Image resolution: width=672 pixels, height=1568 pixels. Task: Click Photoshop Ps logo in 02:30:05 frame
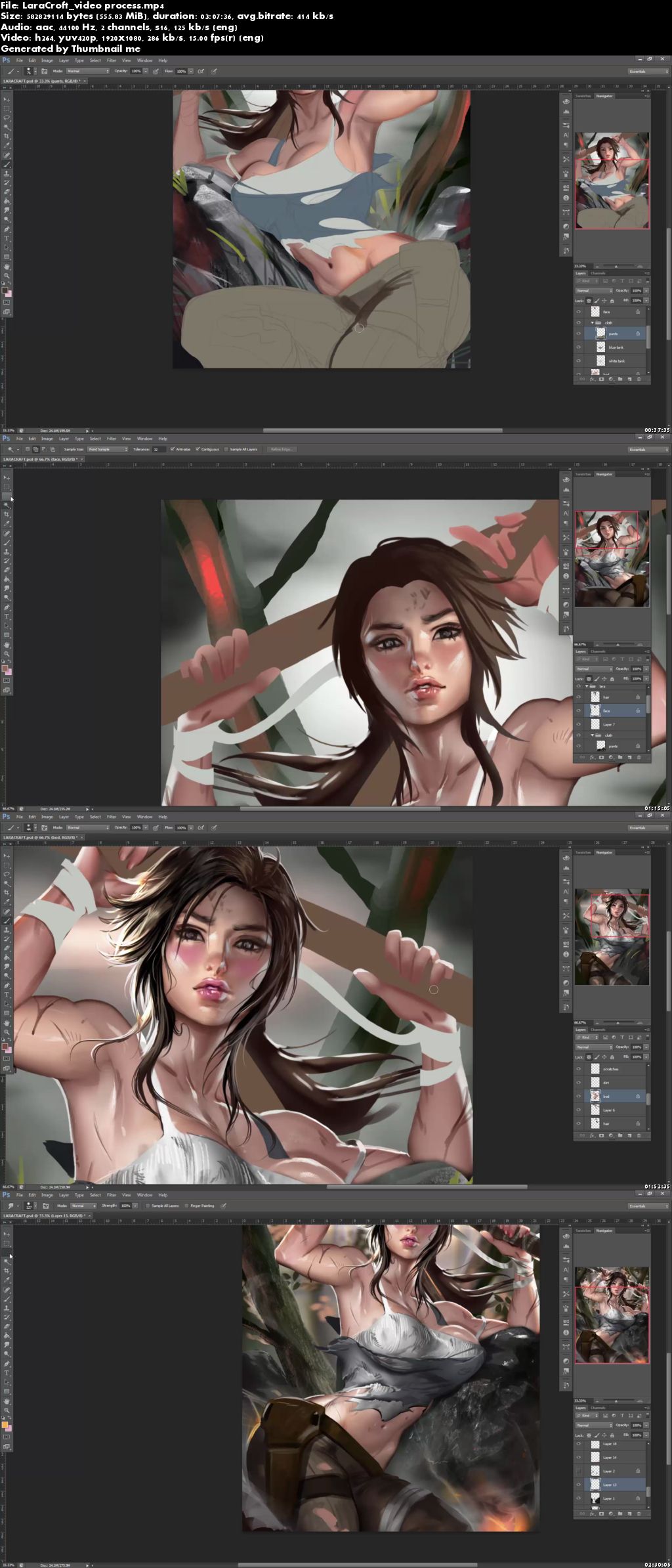click(x=6, y=1195)
